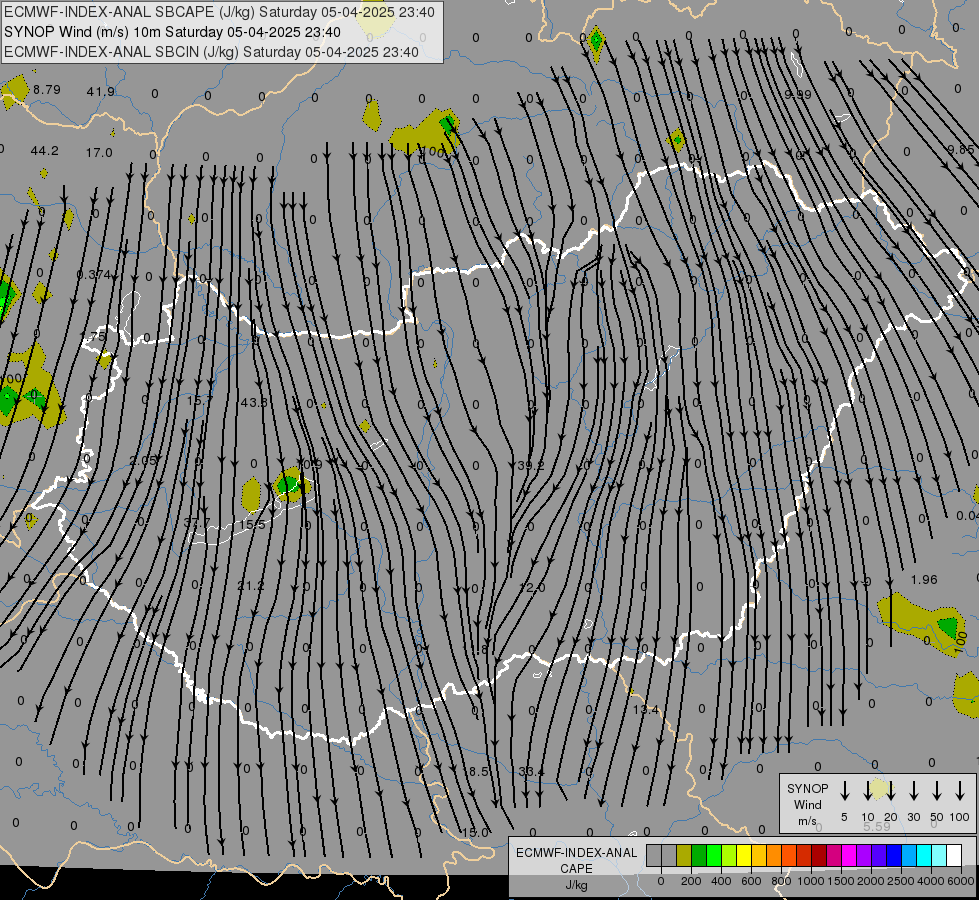
Task: Click the 20 m/s wind arrow in legend
Action: coord(890,791)
